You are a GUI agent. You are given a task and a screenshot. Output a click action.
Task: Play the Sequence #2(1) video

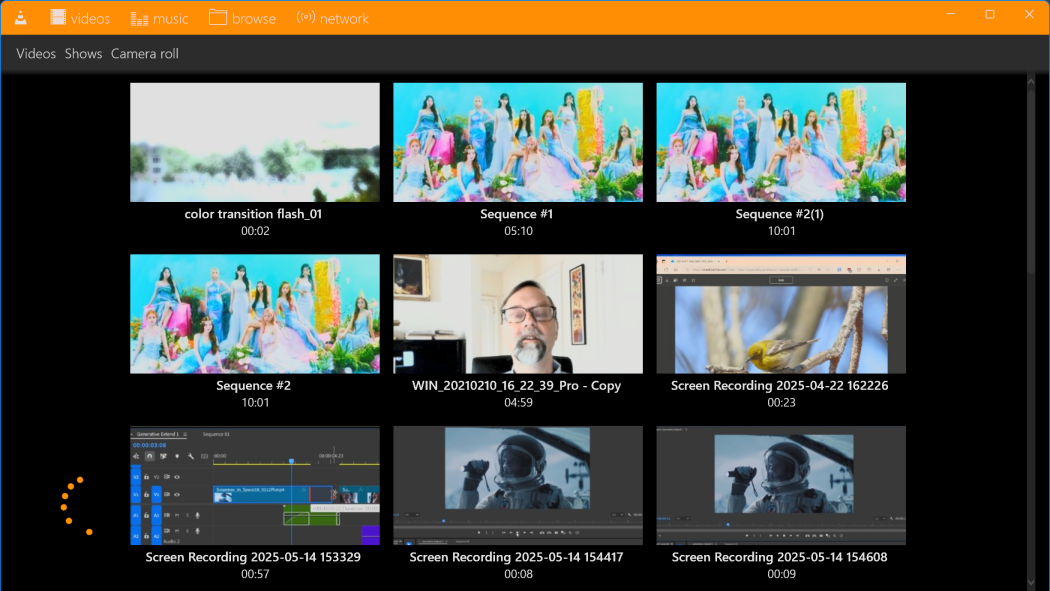[x=780, y=142]
